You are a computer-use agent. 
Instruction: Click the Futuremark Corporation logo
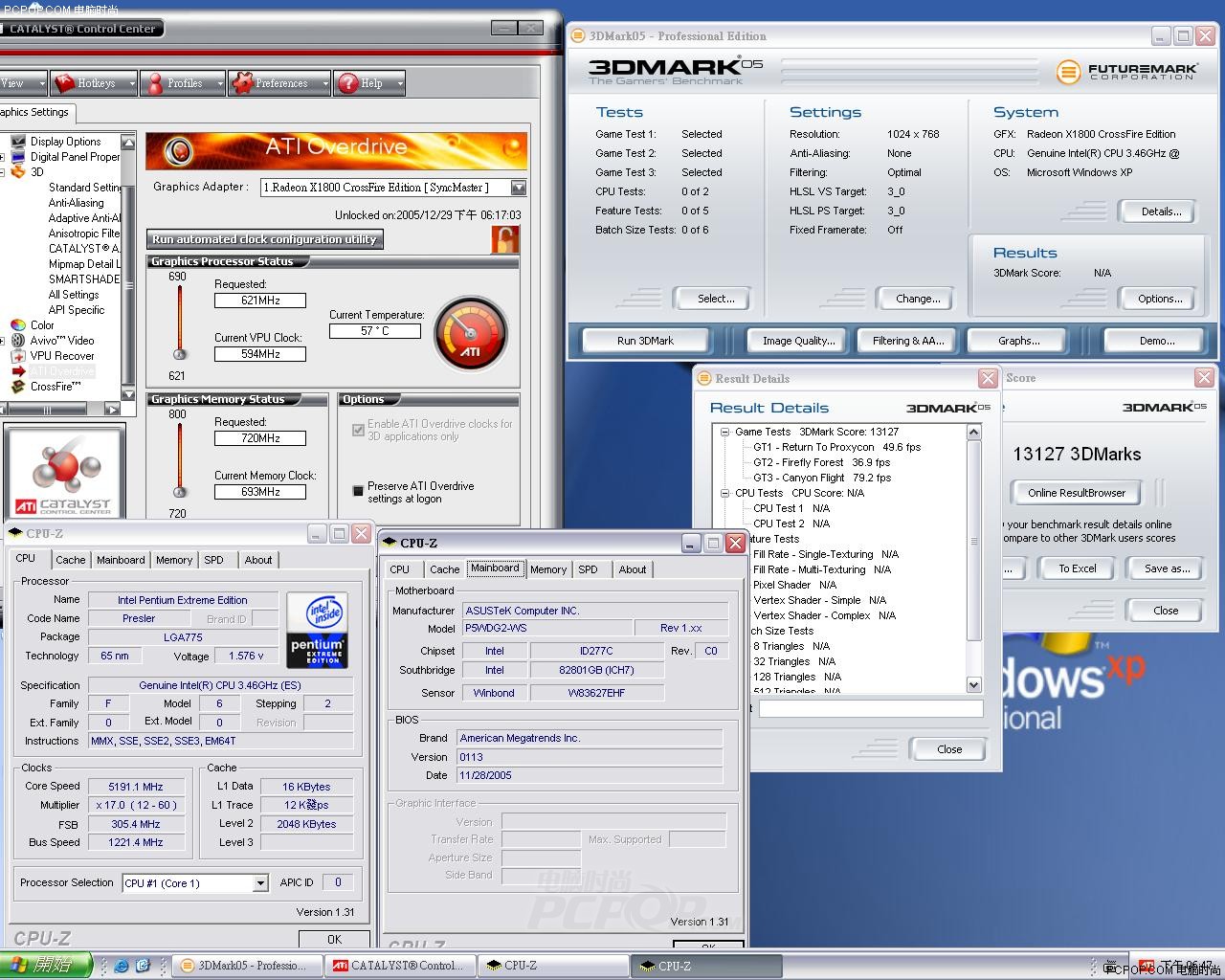(x=1126, y=72)
